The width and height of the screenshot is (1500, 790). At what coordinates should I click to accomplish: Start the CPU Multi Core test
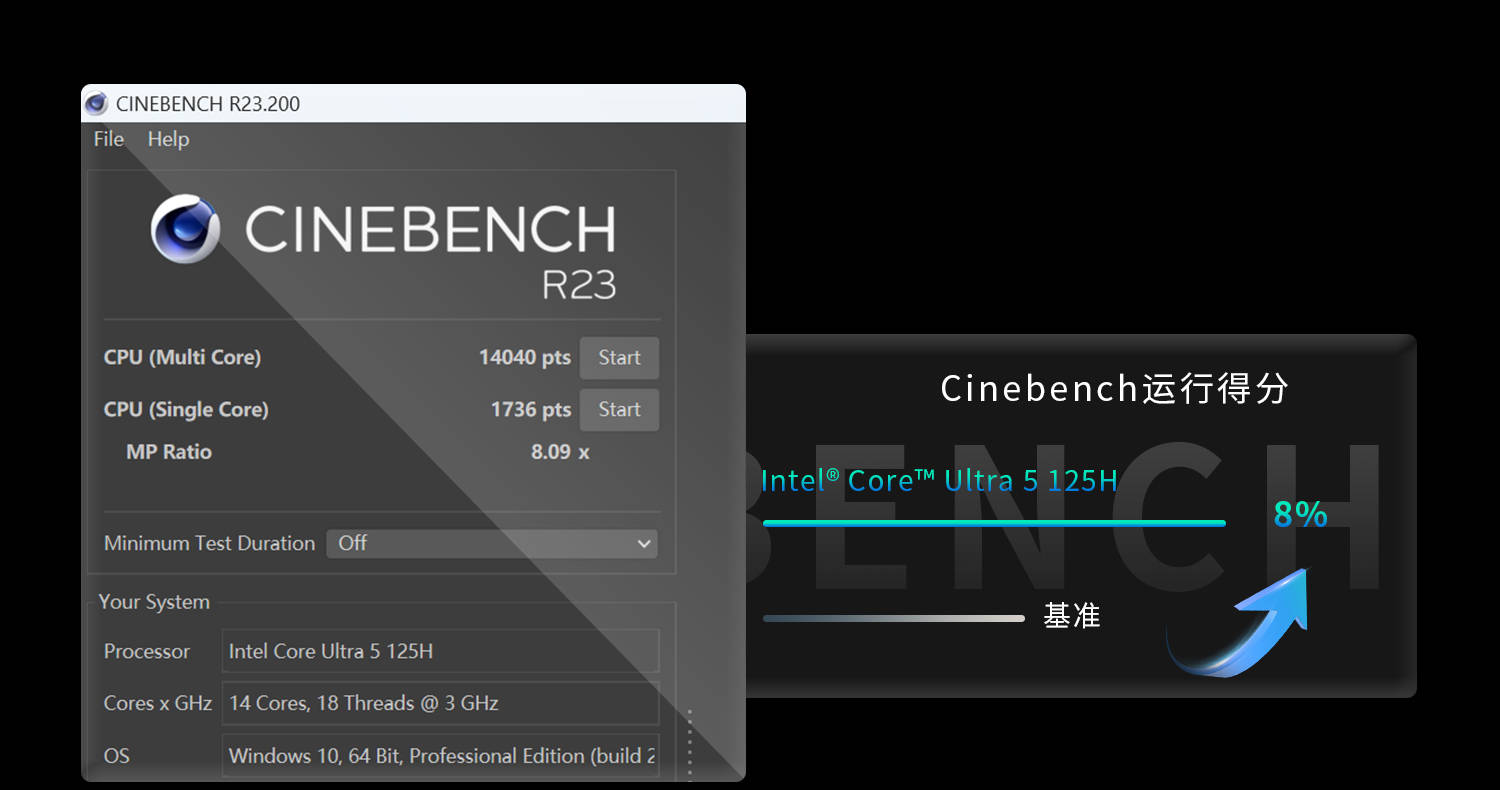click(x=619, y=358)
